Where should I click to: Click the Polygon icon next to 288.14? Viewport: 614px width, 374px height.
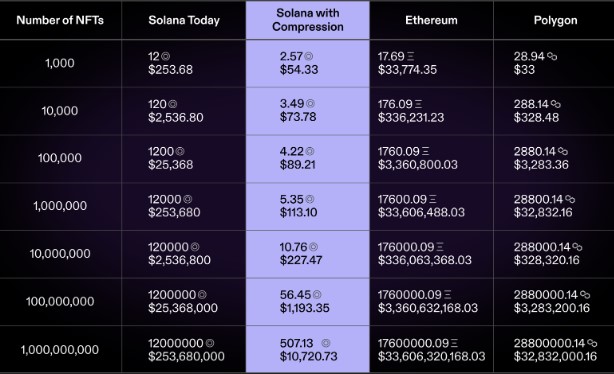pyautogui.click(x=556, y=104)
